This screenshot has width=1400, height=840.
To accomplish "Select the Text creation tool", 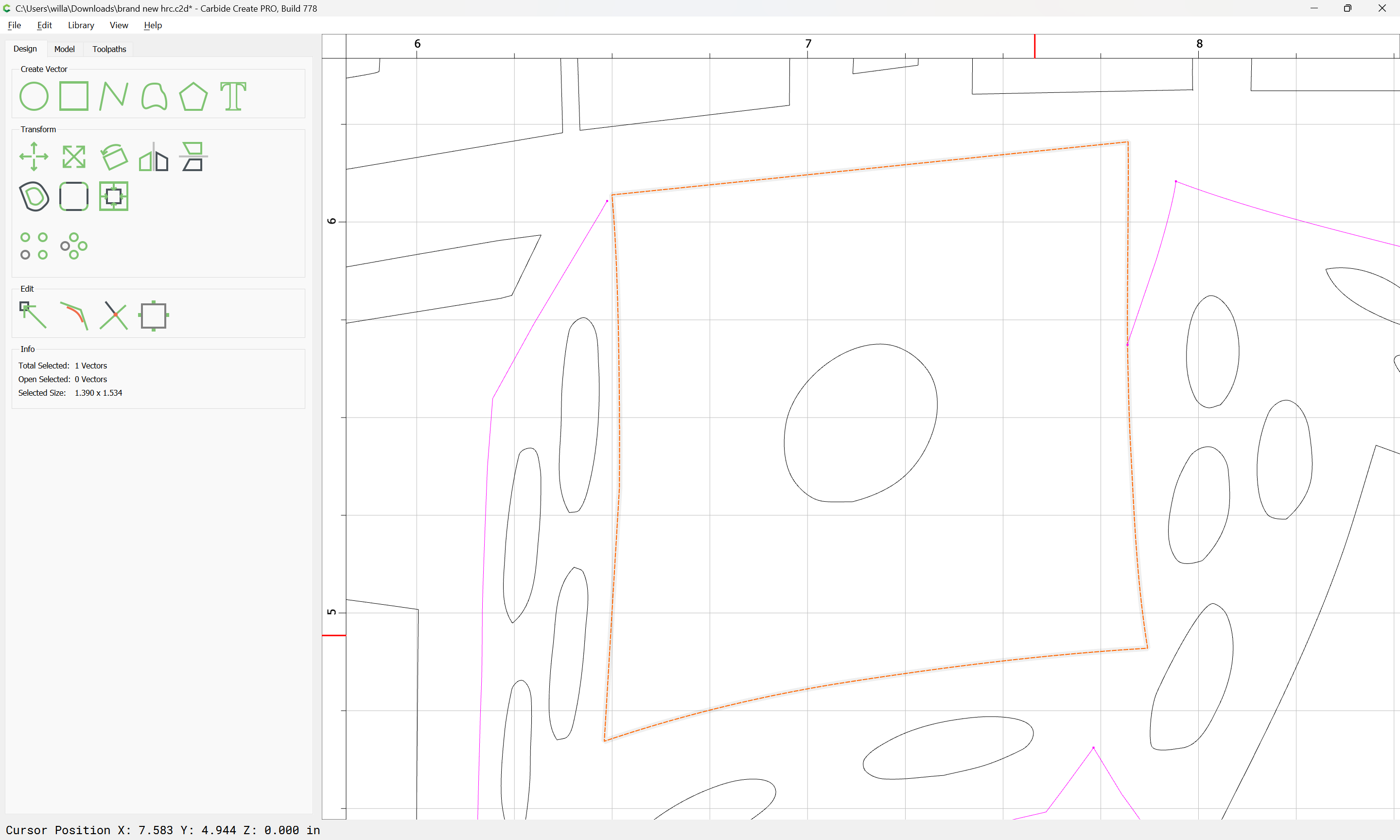I will [233, 96].
